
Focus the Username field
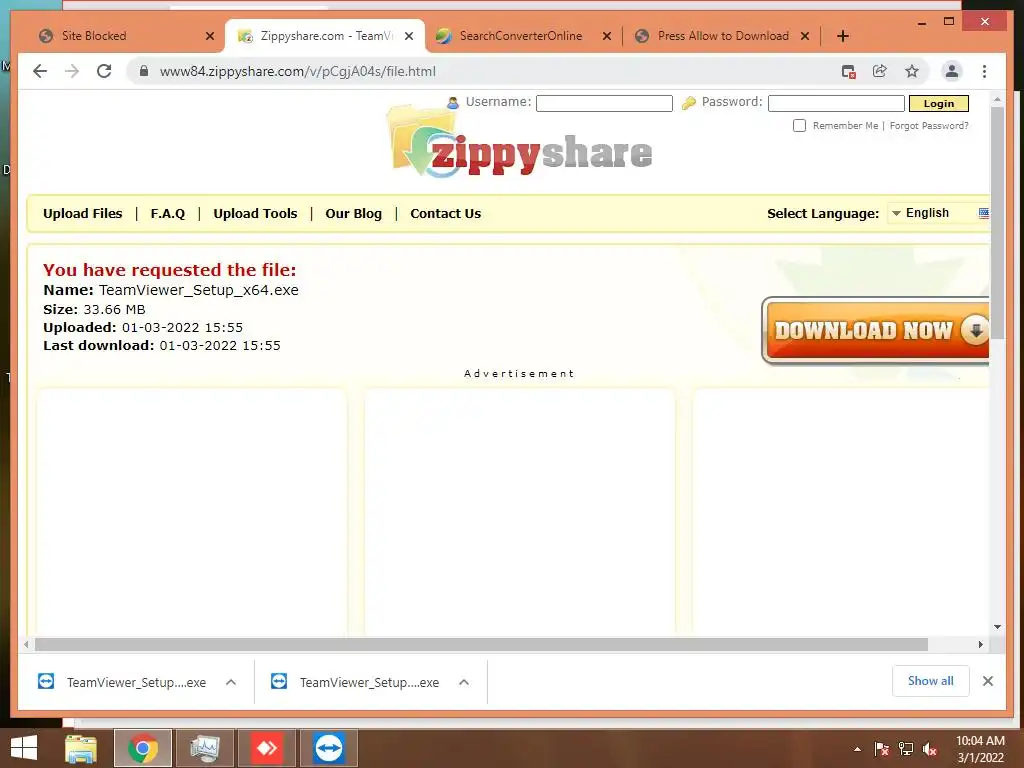click(604, 103)
